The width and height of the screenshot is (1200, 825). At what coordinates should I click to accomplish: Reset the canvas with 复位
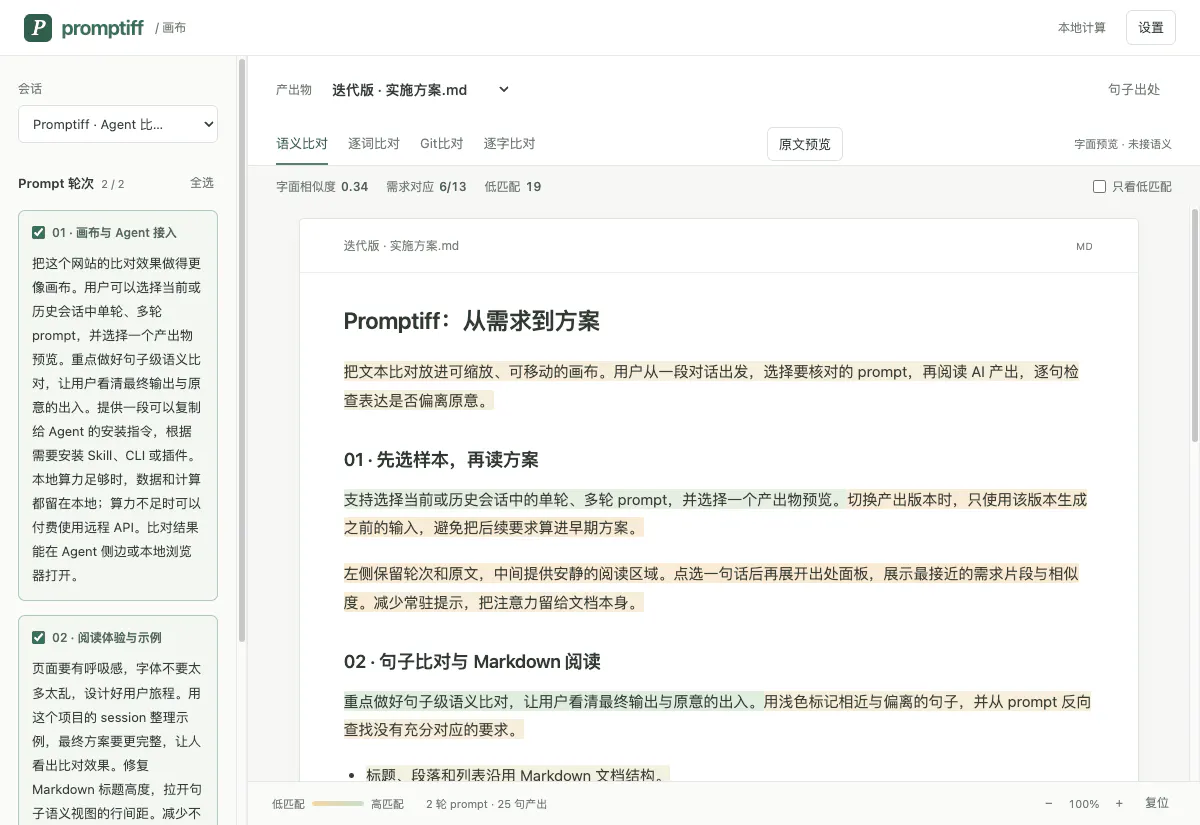1157,803
